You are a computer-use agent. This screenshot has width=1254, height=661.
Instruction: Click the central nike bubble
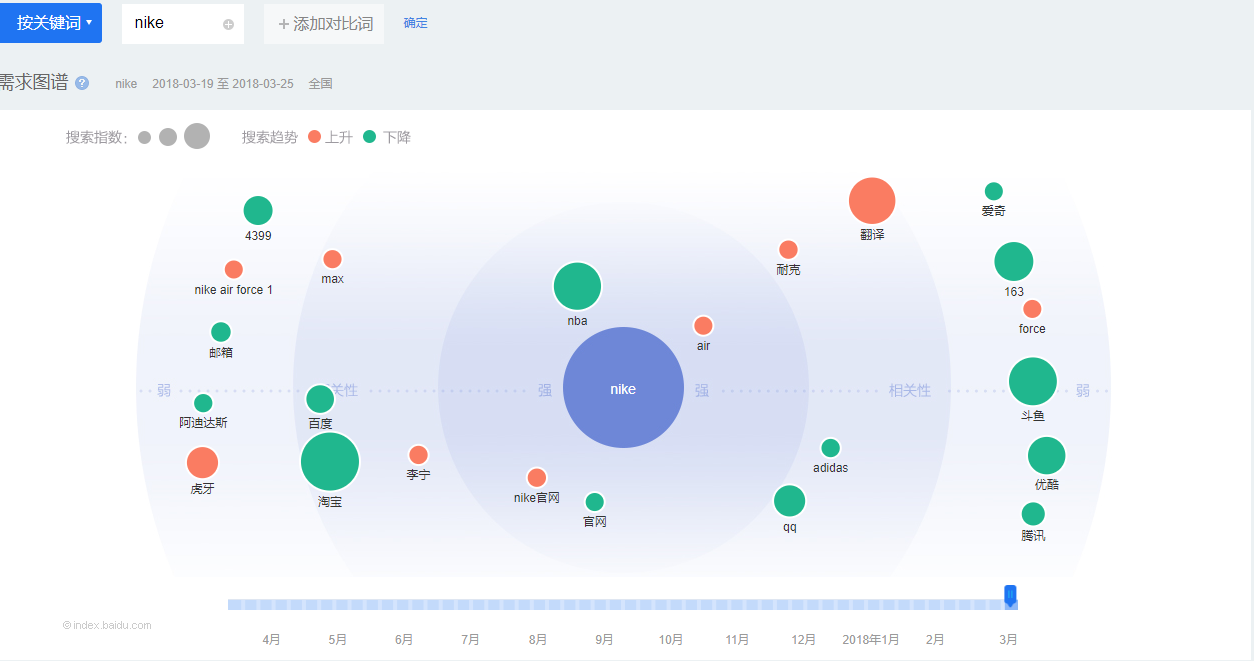coord(623,388)
